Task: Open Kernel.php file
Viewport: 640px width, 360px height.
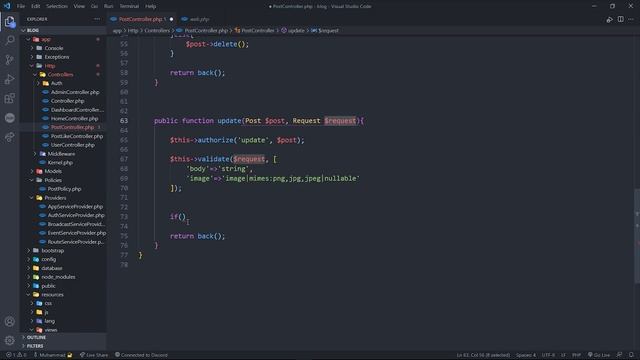Action: coord(63,162)
